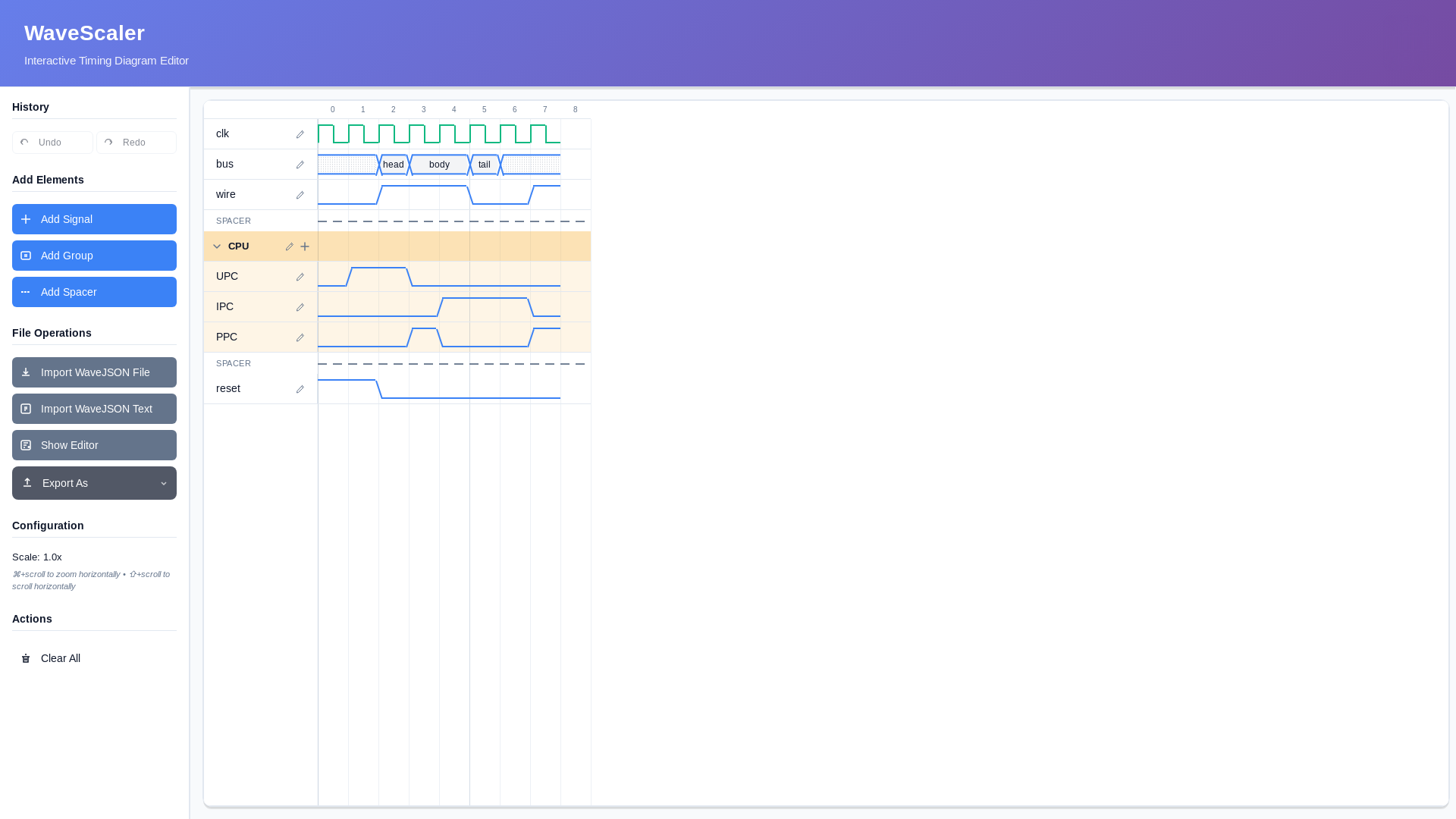
Task: Click the pencil edit icon for bus
Action: pyautogui.click(x=300, y=165)
